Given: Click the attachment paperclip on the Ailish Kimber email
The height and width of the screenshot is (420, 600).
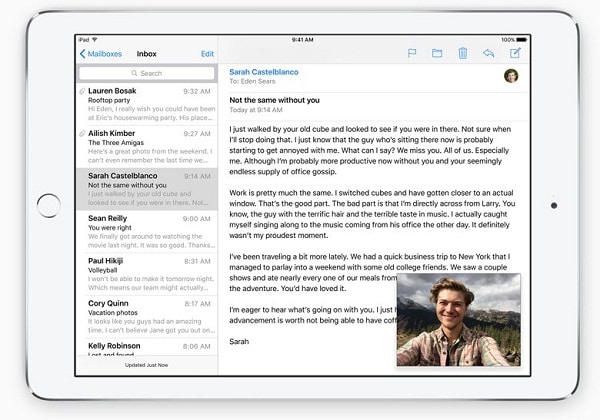Looking at the screenshot, I should [82, 133].
